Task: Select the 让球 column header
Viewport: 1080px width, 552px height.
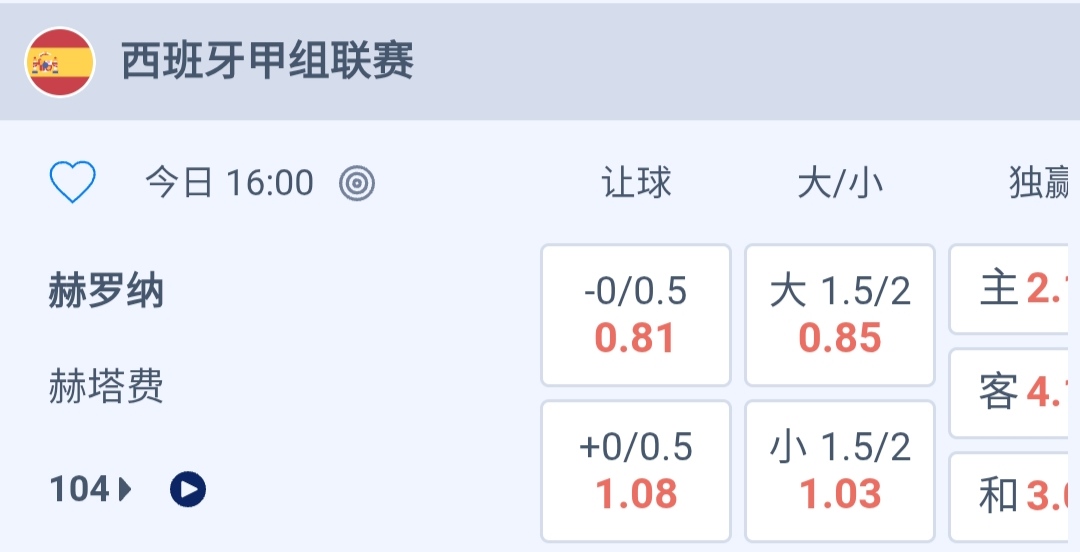Action: (x=636, y=183)
